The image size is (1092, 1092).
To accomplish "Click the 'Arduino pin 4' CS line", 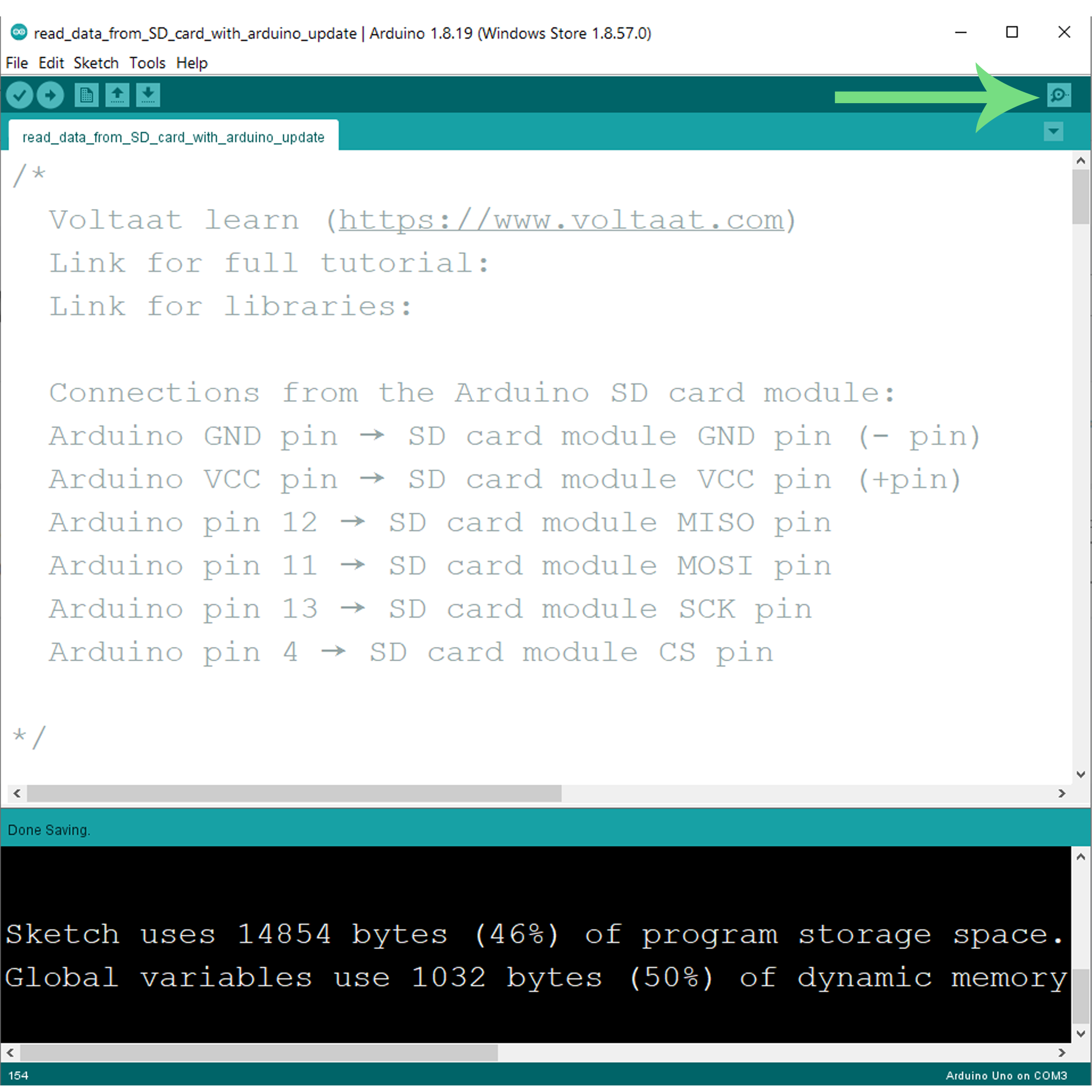I will [x=411, y=652].
